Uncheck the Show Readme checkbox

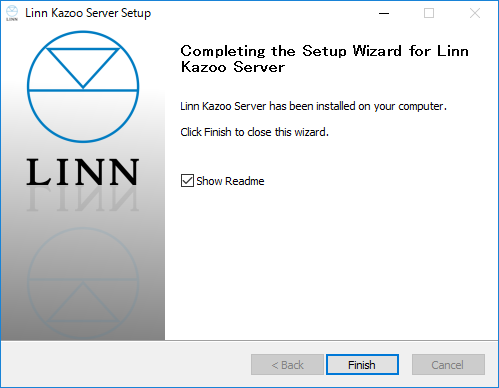click(187, 181)
